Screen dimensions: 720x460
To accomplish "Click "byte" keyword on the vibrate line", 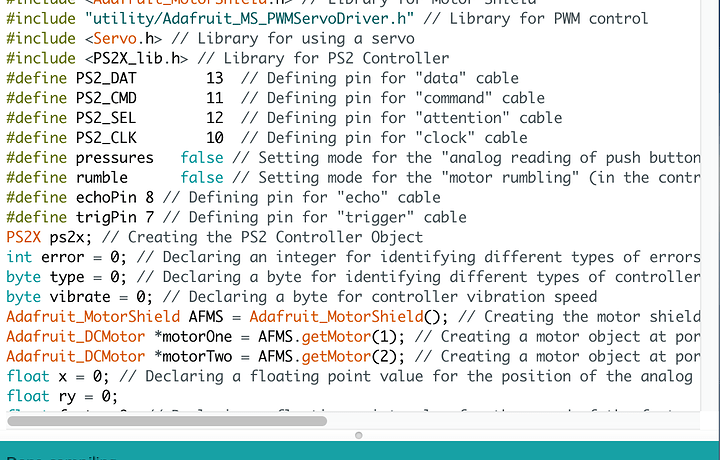I will pyautogui.click(x=24, y=297).
